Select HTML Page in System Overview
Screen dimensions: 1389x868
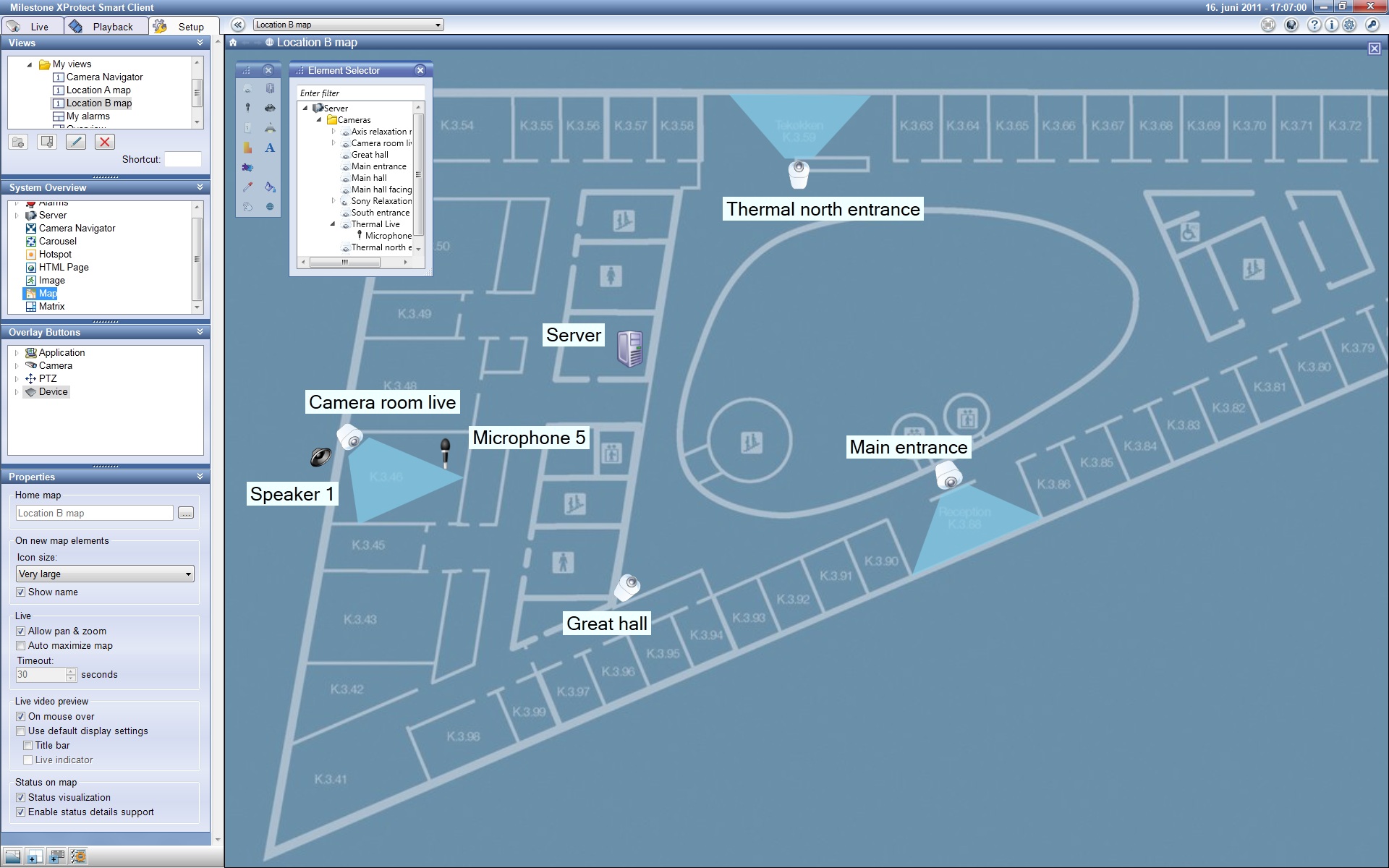pos(64,268)
